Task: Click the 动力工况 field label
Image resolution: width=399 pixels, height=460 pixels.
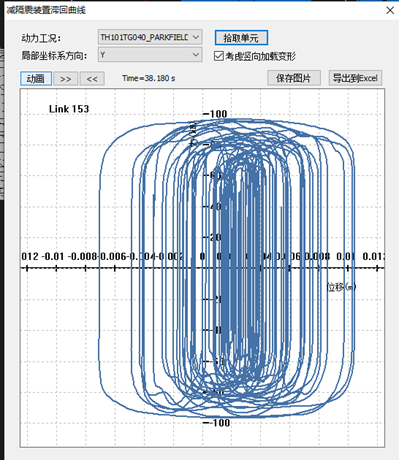Action: point(41,38)
